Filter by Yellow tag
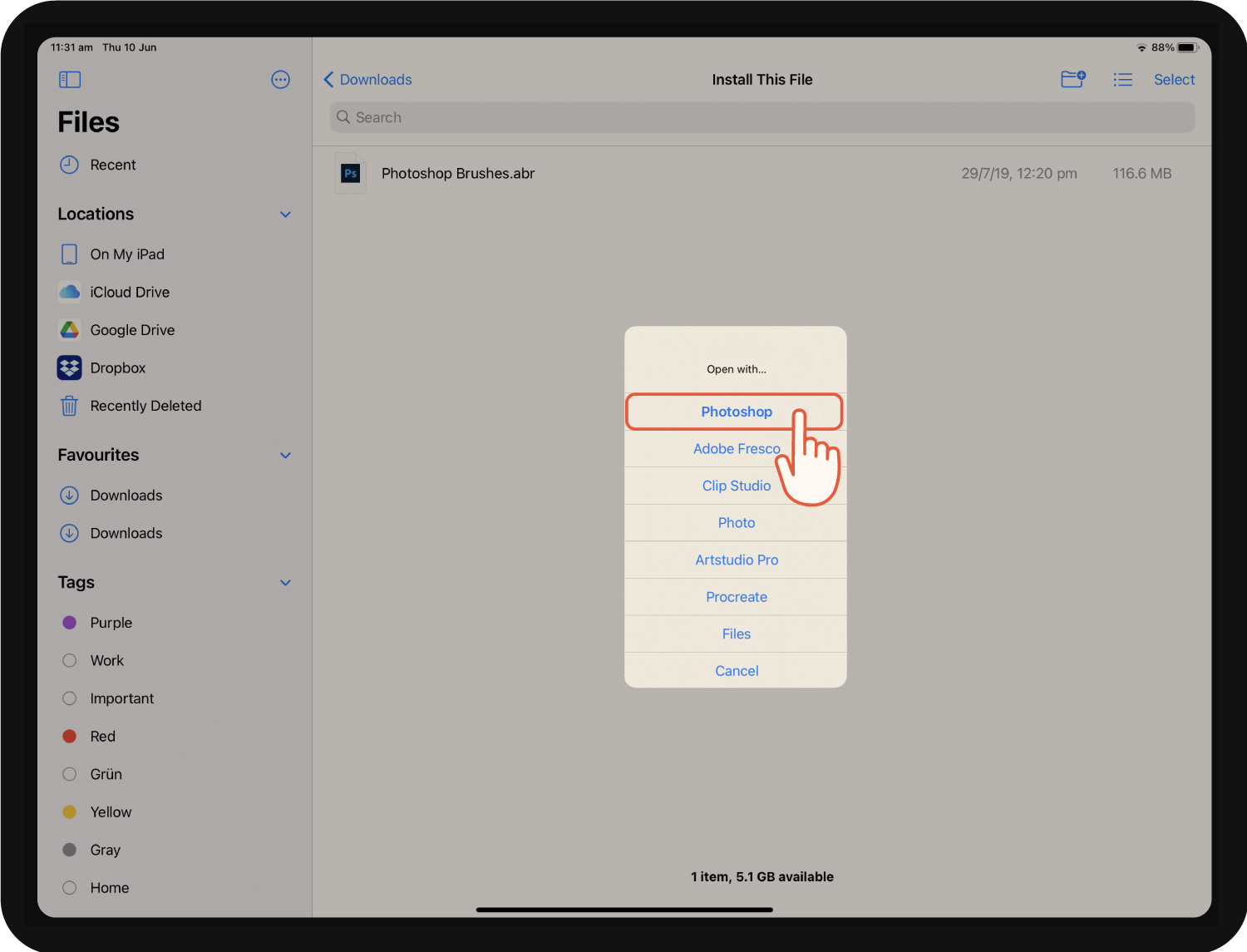This screenshot has width=1247, height=952. 97,812
